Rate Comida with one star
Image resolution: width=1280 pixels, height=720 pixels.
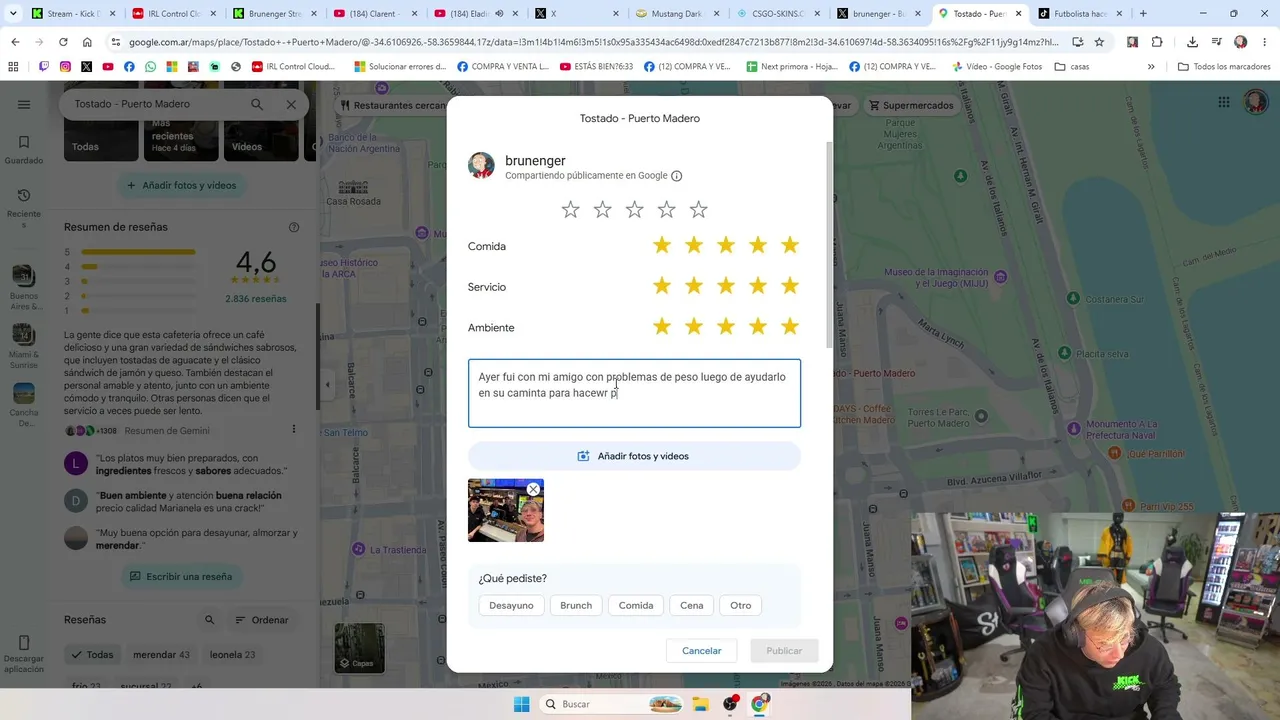(x=662, y=246)
